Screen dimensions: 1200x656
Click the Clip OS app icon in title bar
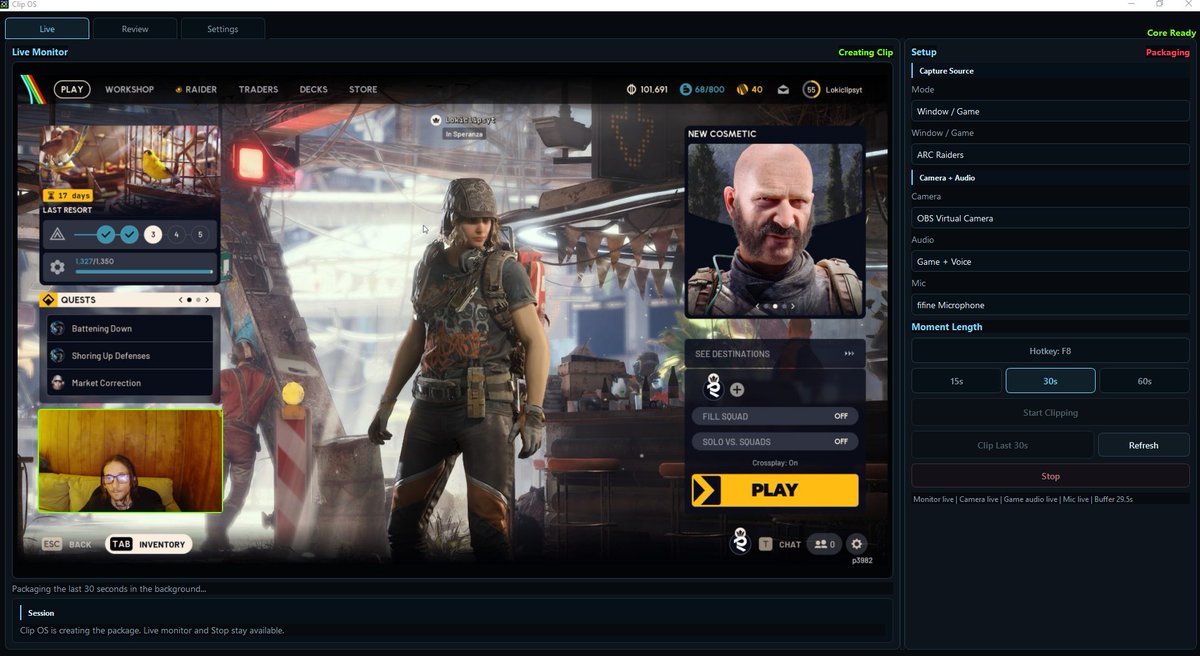6,5
